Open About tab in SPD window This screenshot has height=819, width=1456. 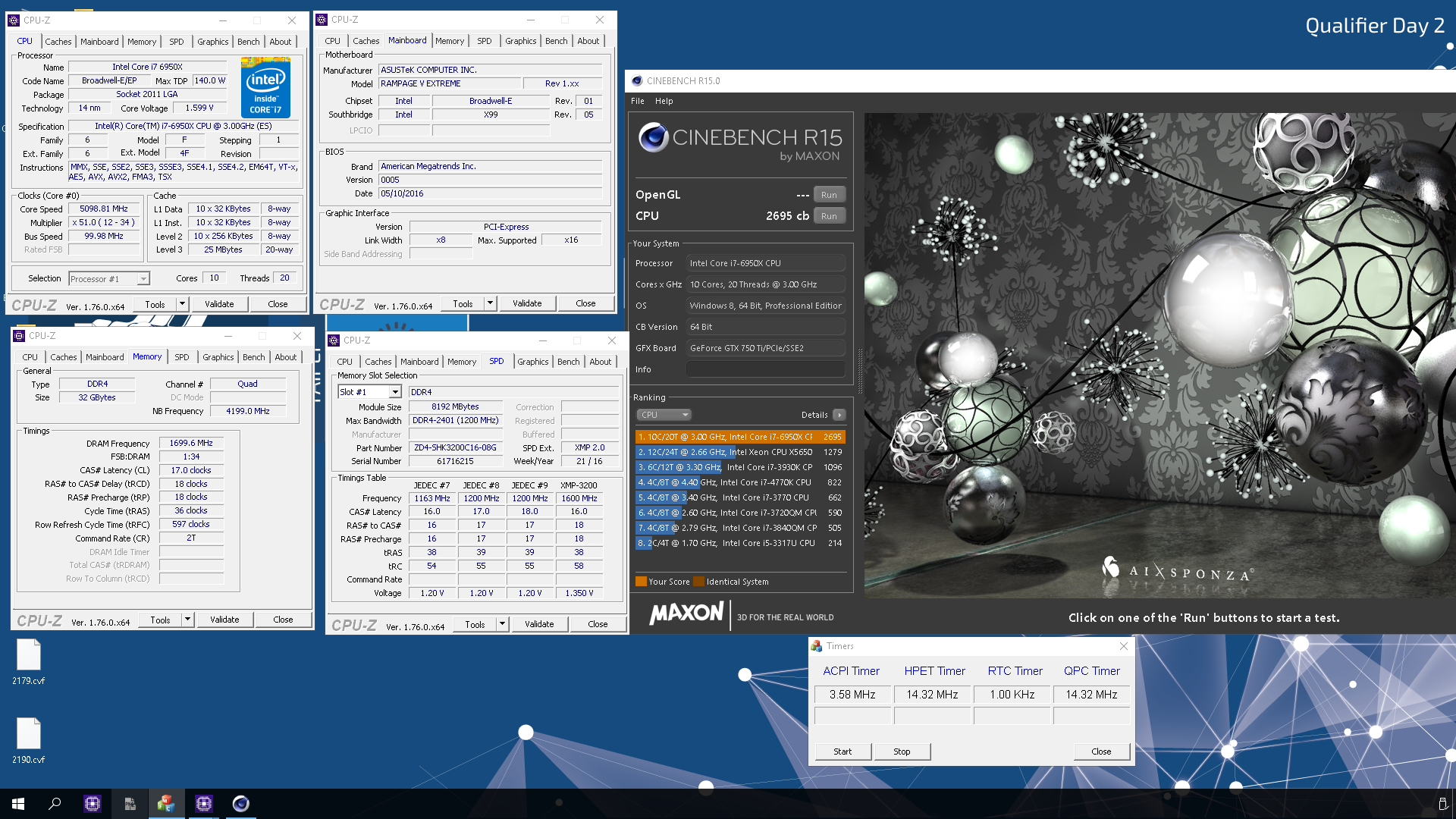click(600, 362)
